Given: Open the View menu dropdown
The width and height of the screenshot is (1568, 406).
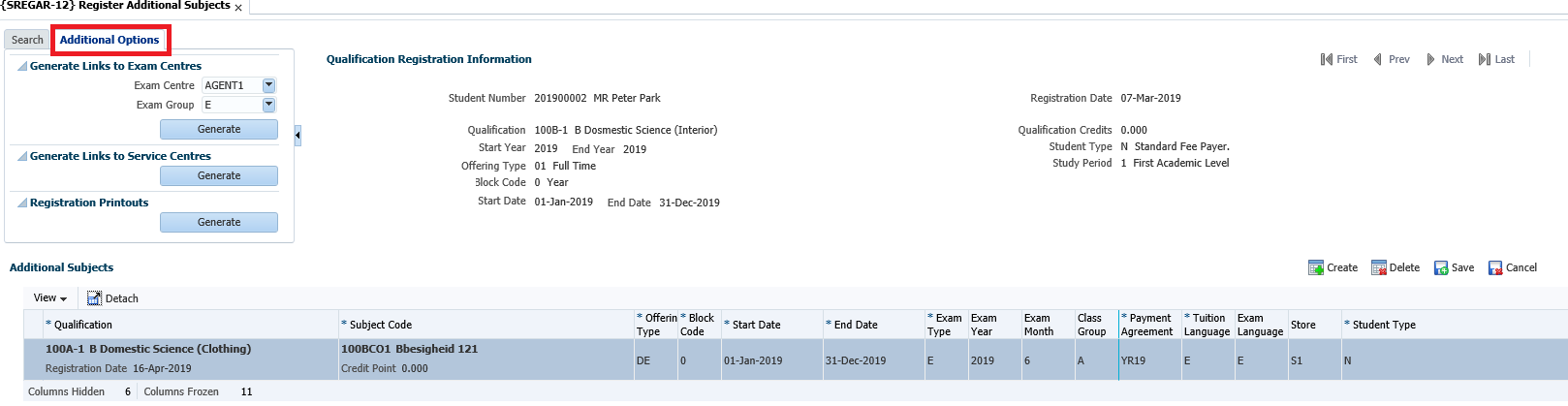Looking at the screenshot, I should pos(50,298).
